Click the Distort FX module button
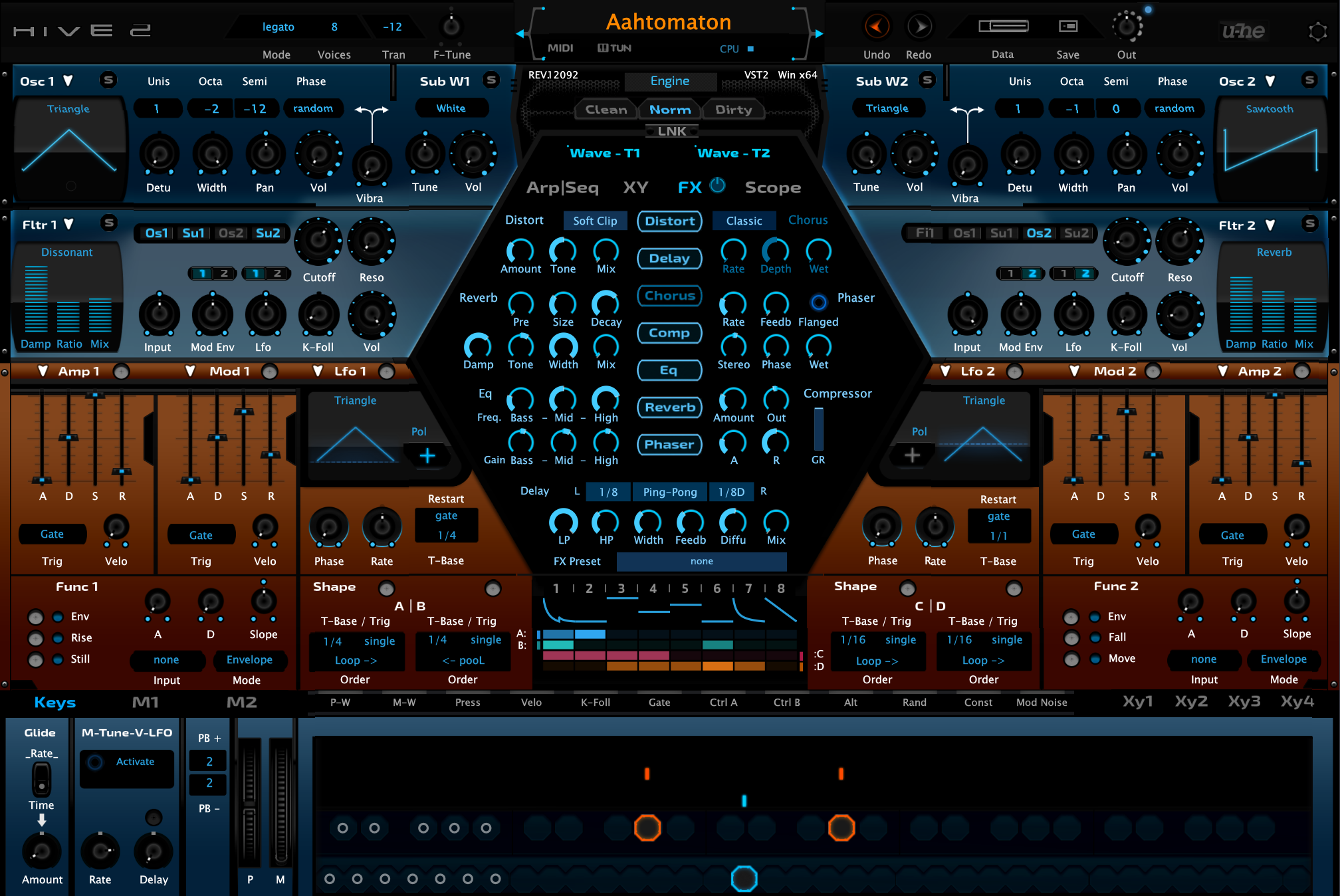Image resolution: width=1340 pixels, height=896 pixels. tap(670, 221)
